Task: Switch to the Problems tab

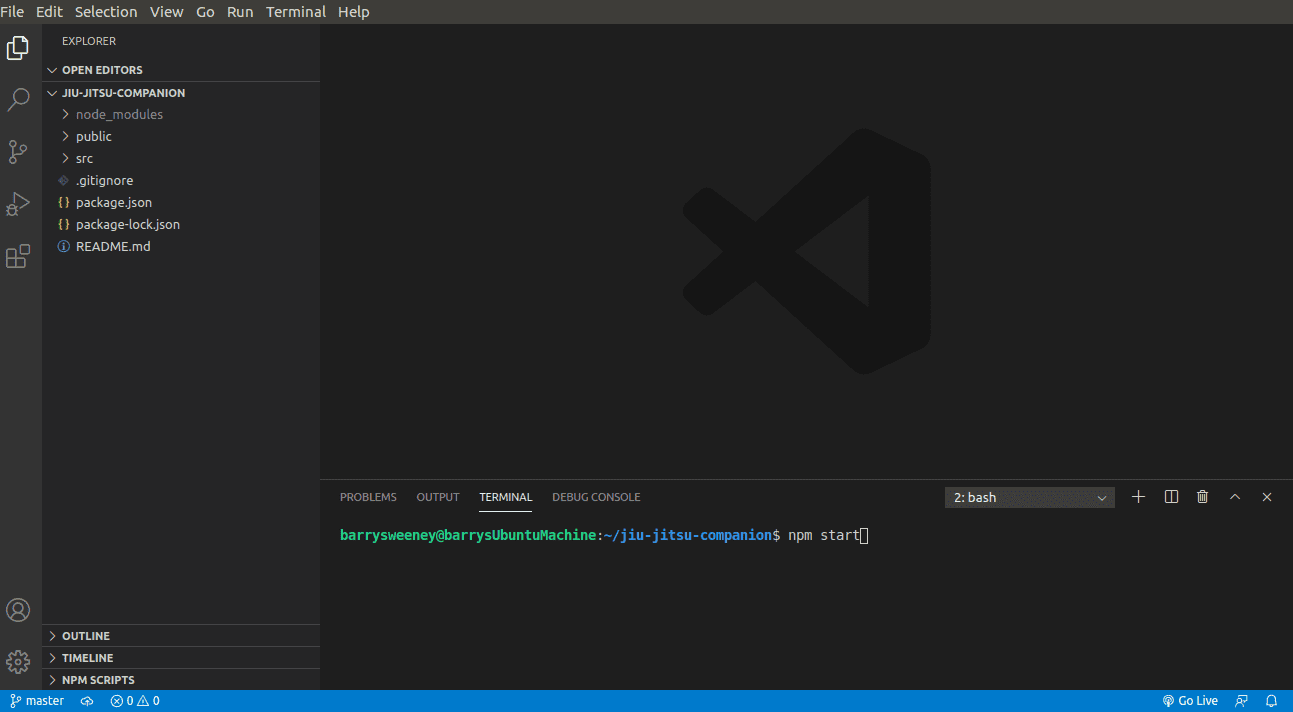Action: click(368, 497)
